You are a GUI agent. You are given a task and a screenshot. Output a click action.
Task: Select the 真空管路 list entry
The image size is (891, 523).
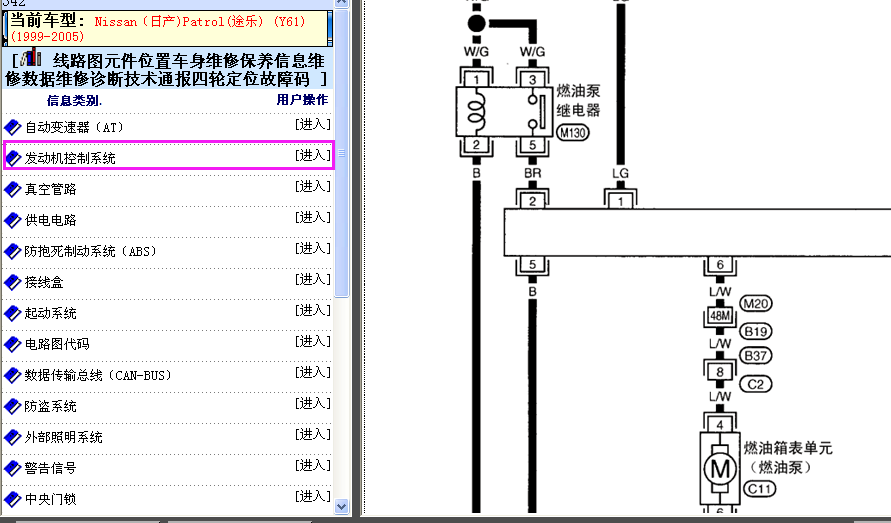pos(51,189)
